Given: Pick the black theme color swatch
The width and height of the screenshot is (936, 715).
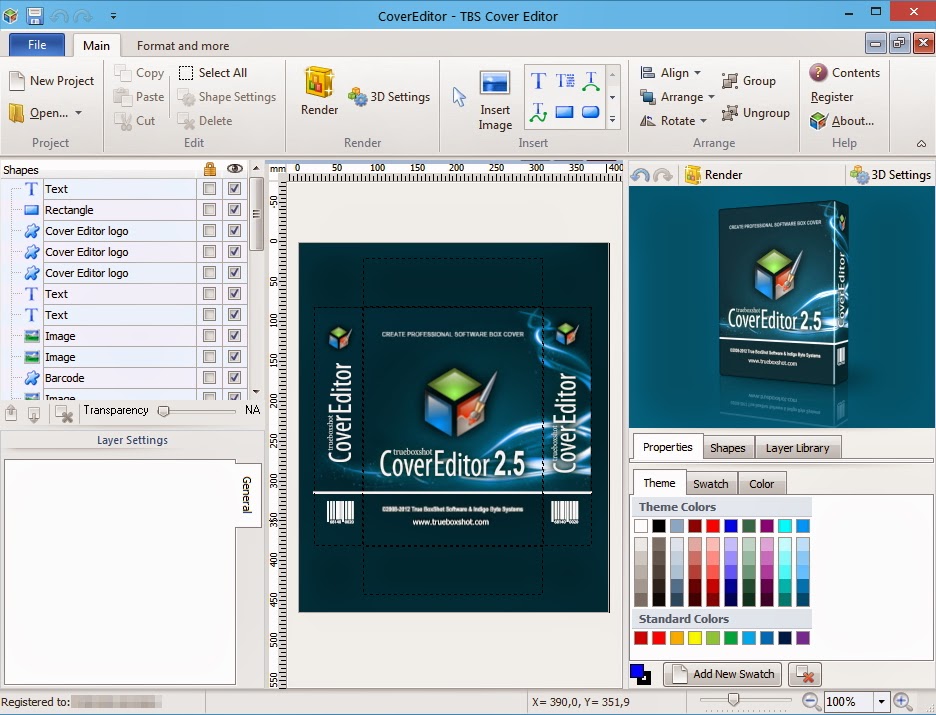Looking at the screenshot, I should (x=658, y=526).
